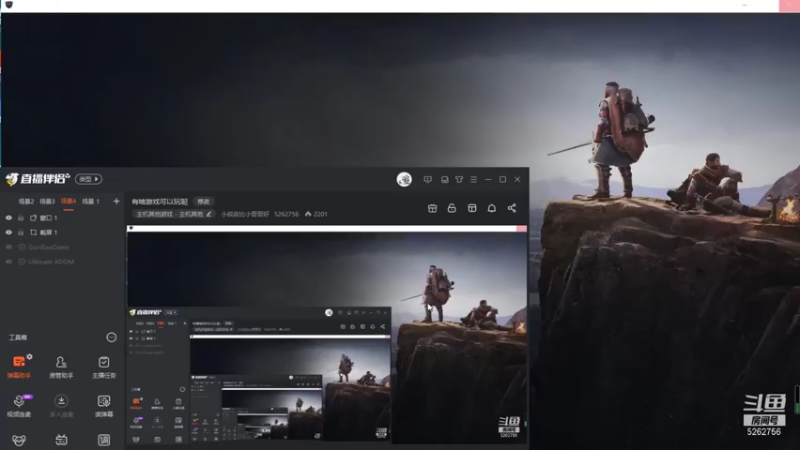Click the flame heat icon beside 2201
This screenshot has width=800, height=450.
[x=308, y=214]
